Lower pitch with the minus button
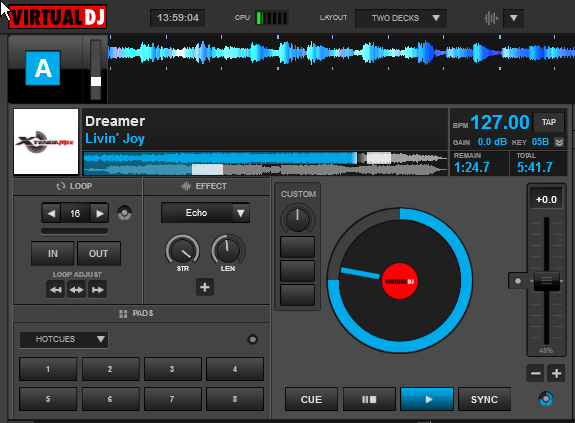The height and width of the screenshot is (423, 575). [x=535, y=374]
